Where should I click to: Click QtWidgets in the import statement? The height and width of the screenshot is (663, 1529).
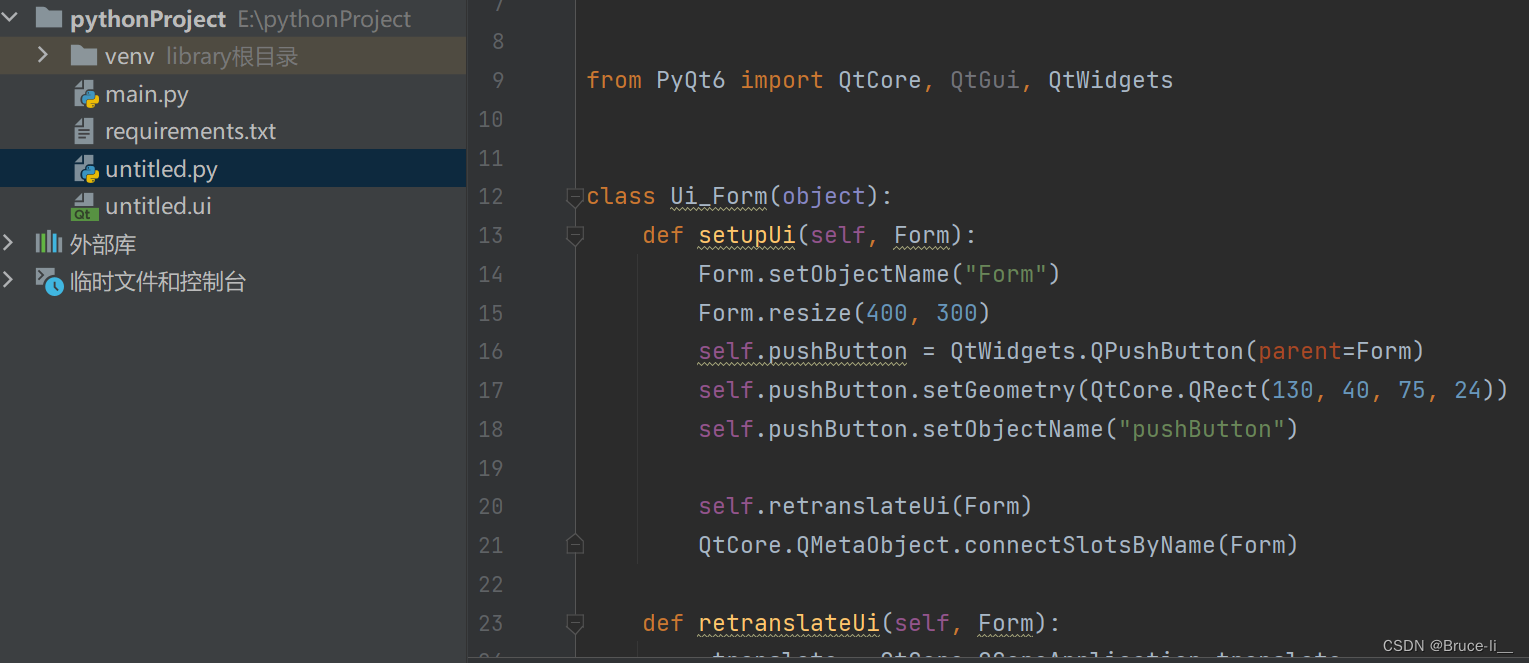pyautogui.click(x=1110, y=80)
